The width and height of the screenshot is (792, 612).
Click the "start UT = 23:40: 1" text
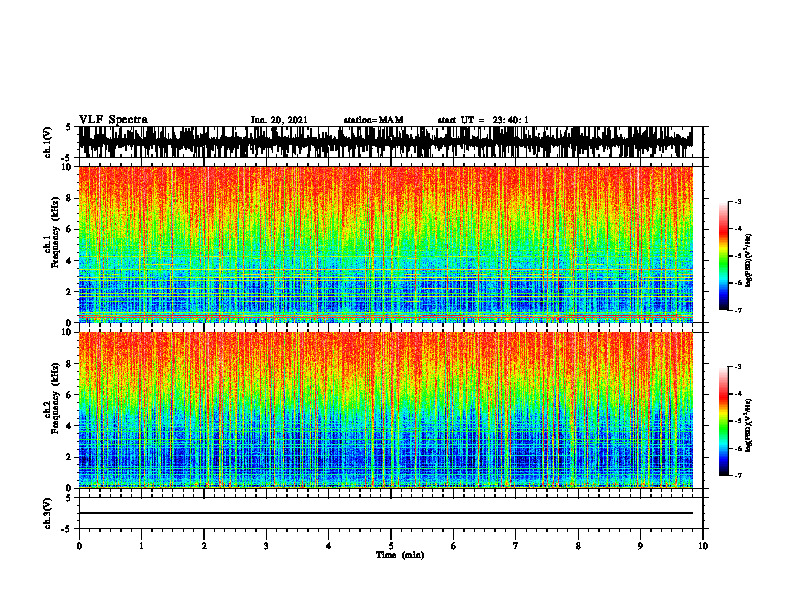point(483,120)
